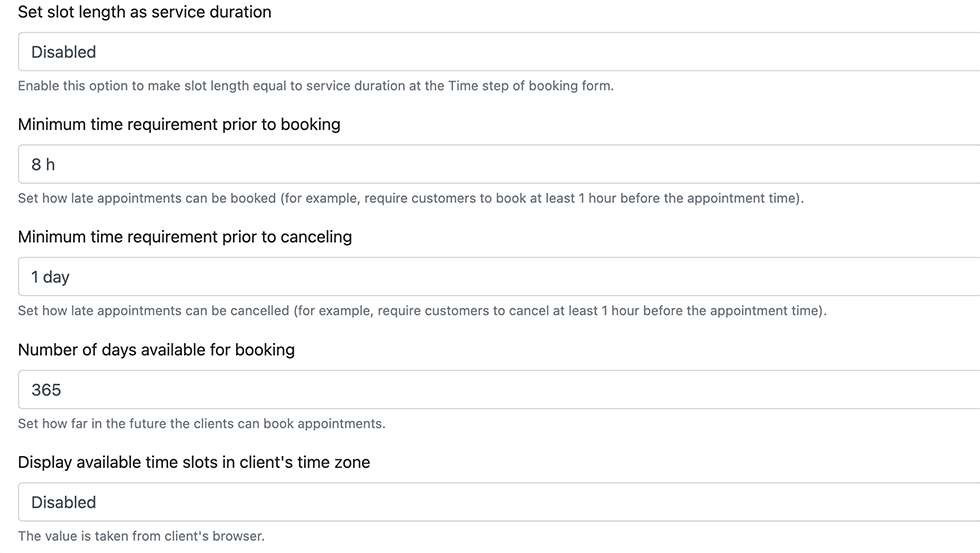980x553 pixels.
Task: Expand the 'Minimum time requirement prior to booking' dropdown
Action: [x=500, y=164]
